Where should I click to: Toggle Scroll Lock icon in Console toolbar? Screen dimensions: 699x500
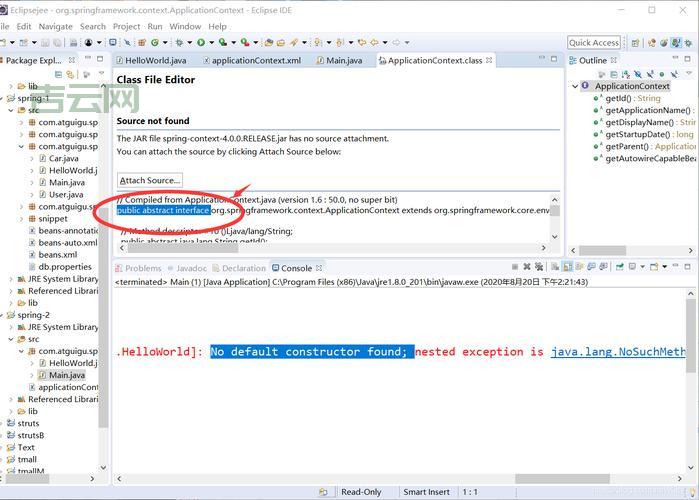(x=567, y=266)
